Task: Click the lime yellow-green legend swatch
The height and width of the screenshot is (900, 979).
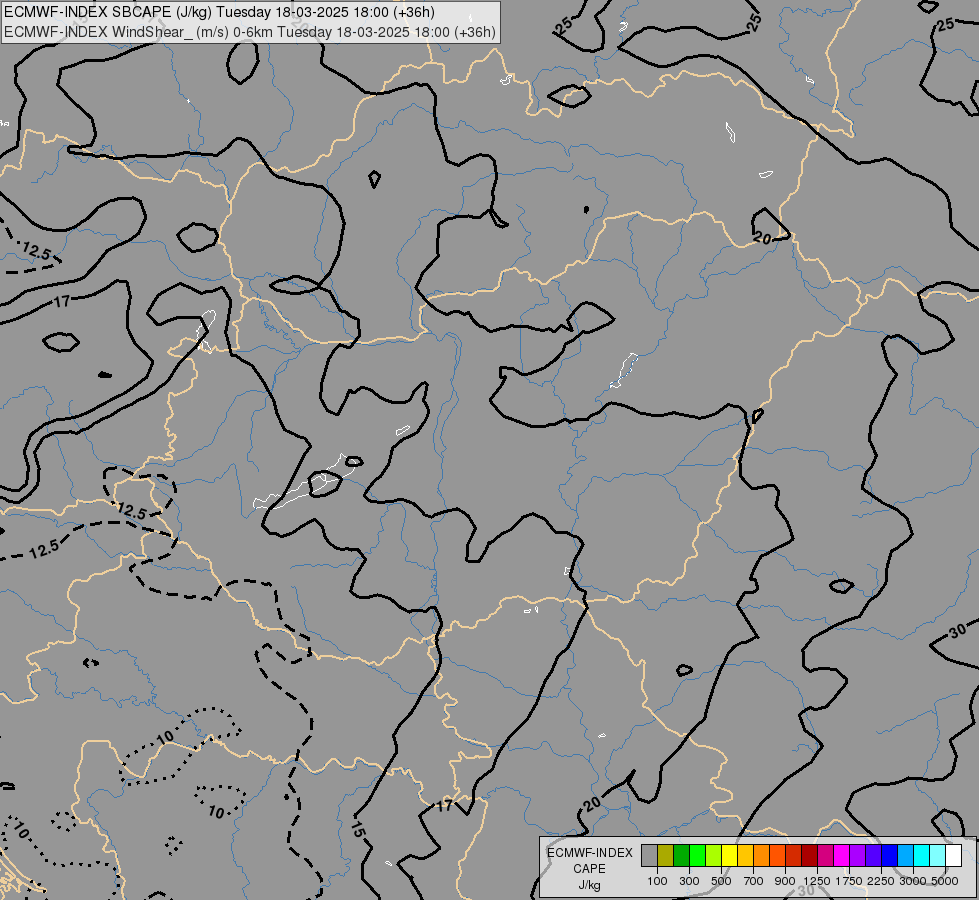Action: [x=714, y=856]
